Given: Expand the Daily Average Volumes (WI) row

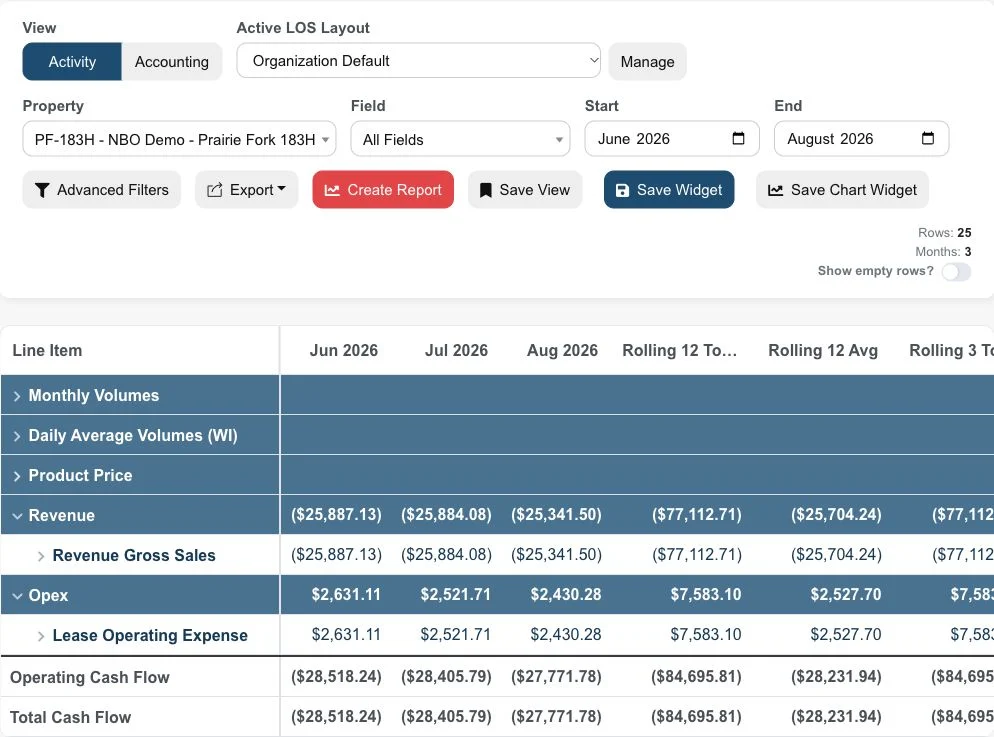Looking at the screenshot, I should tap(17, 436).
